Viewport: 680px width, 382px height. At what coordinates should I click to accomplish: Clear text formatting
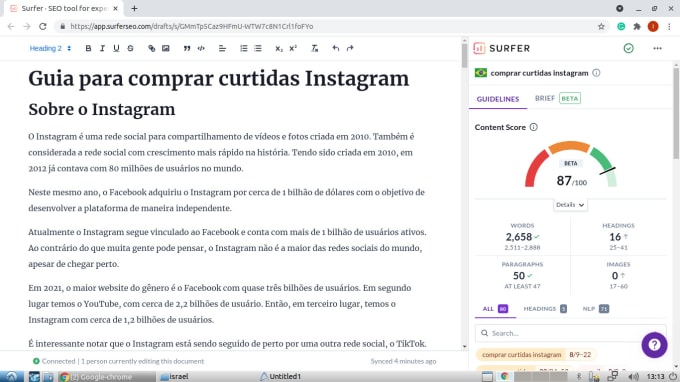click(314, 48)
